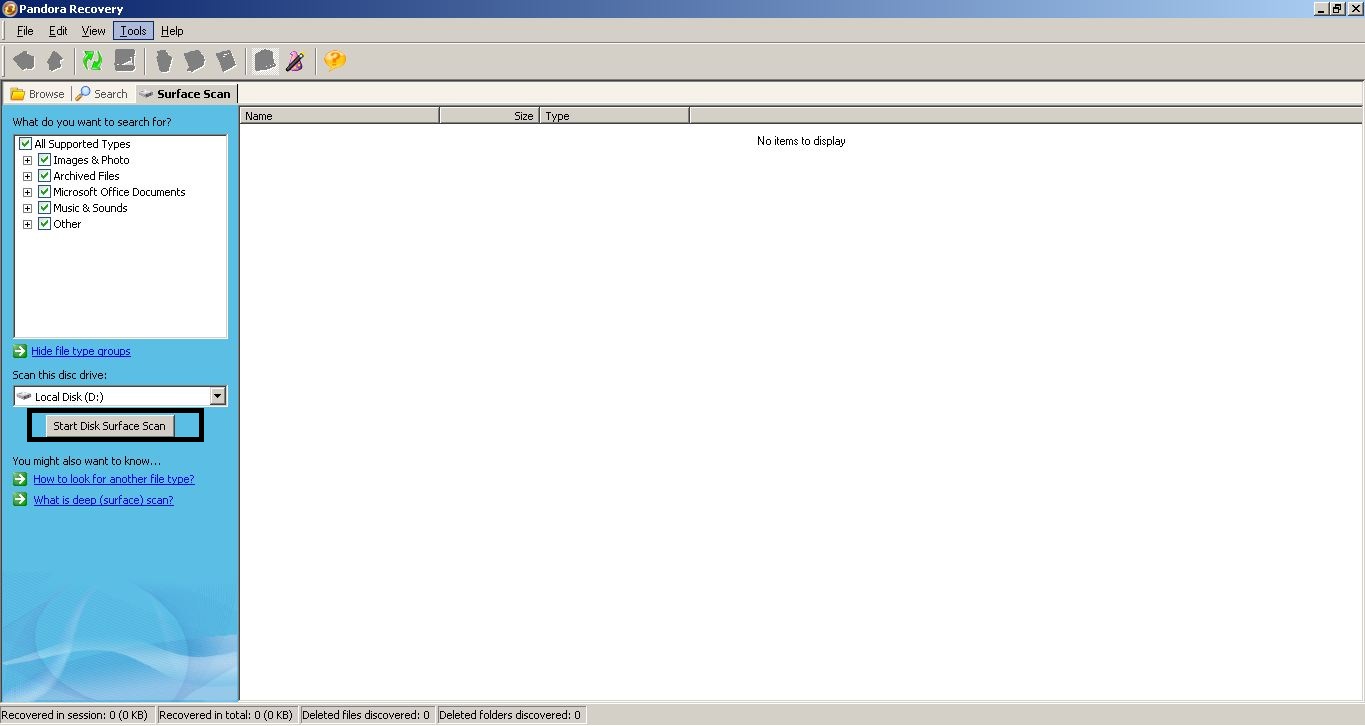Open the View menu
This screenshot has height=726, width=1365.
tap(93, 31)
